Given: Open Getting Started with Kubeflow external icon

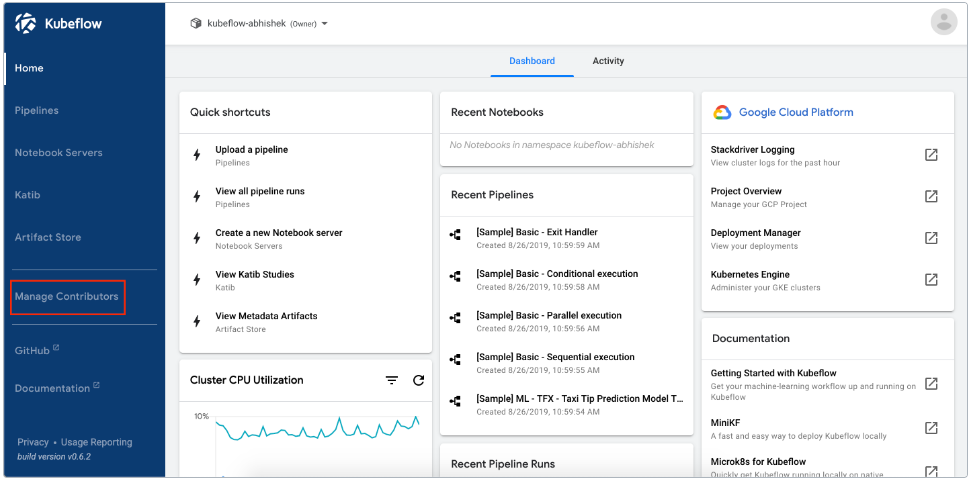Looking at the screenshot, I should click(x=930, y=384).
